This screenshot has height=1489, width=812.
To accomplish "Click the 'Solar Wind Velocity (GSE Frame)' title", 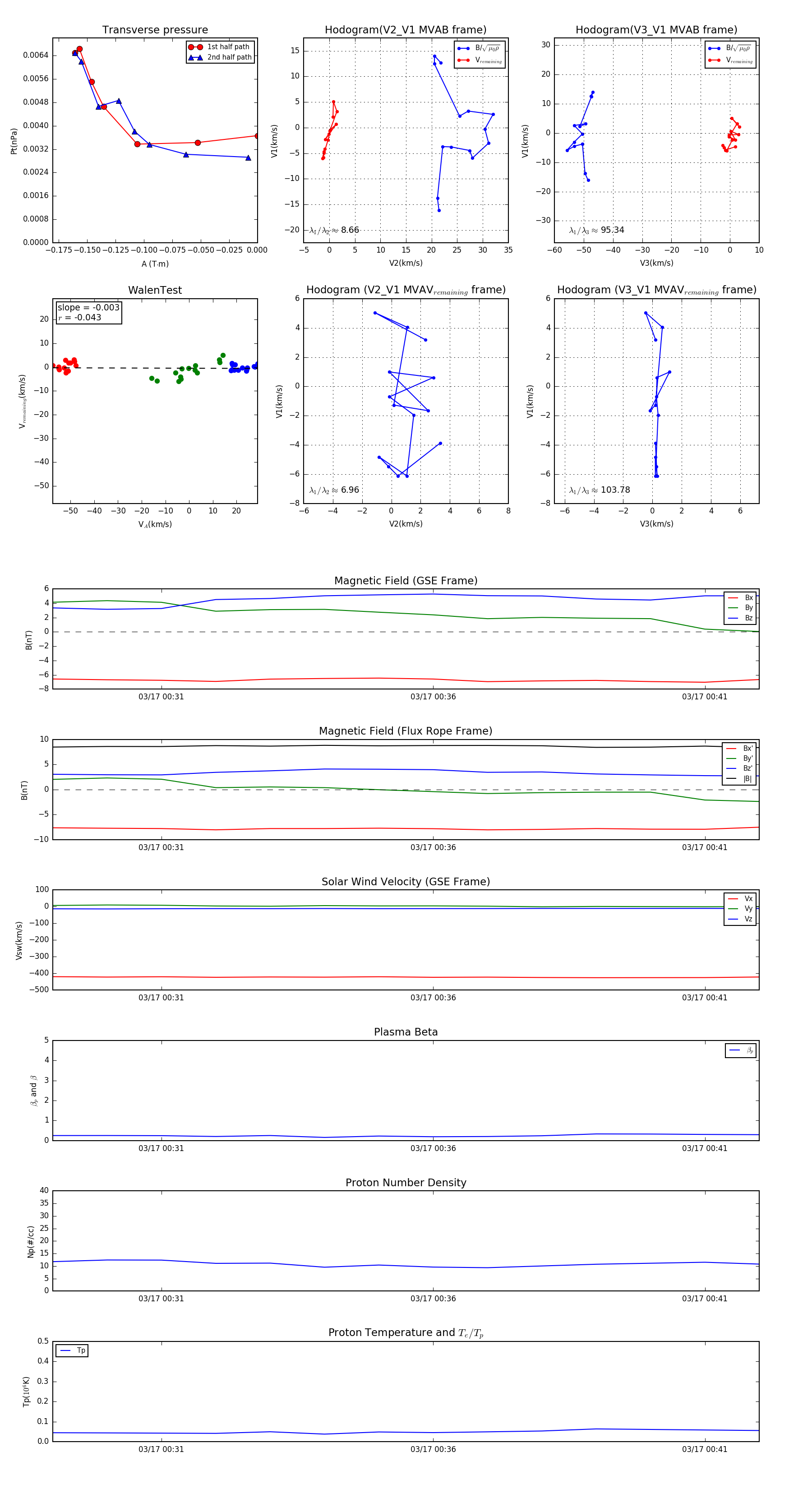I will pyautogui.click(x=406, y=882).
